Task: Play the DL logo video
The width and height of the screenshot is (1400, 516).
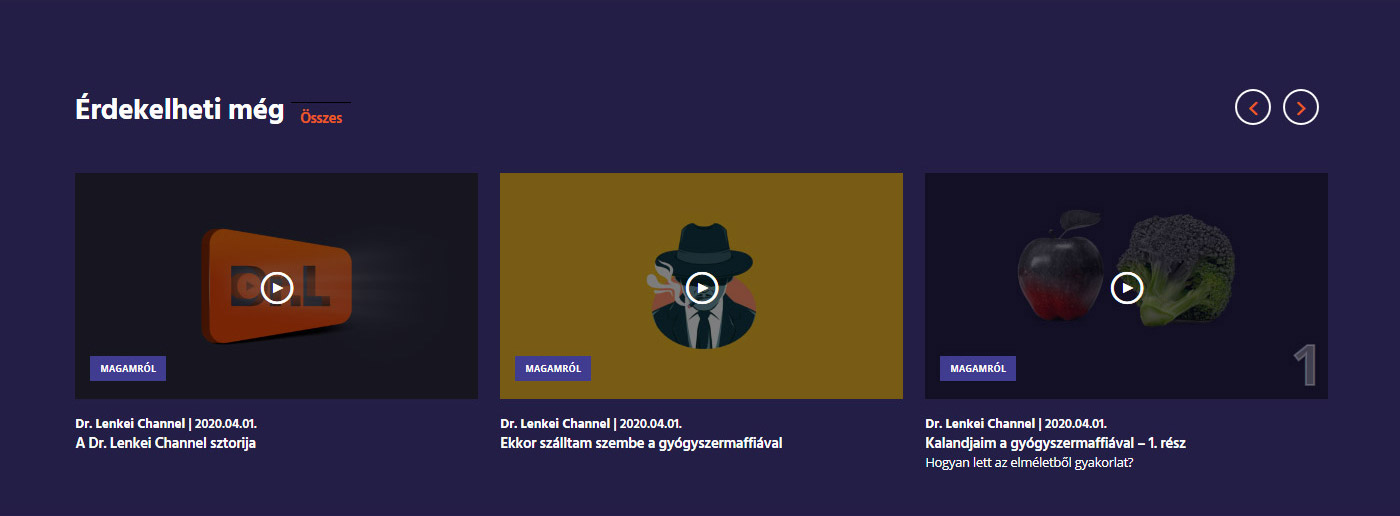Action: click(277, 288)
